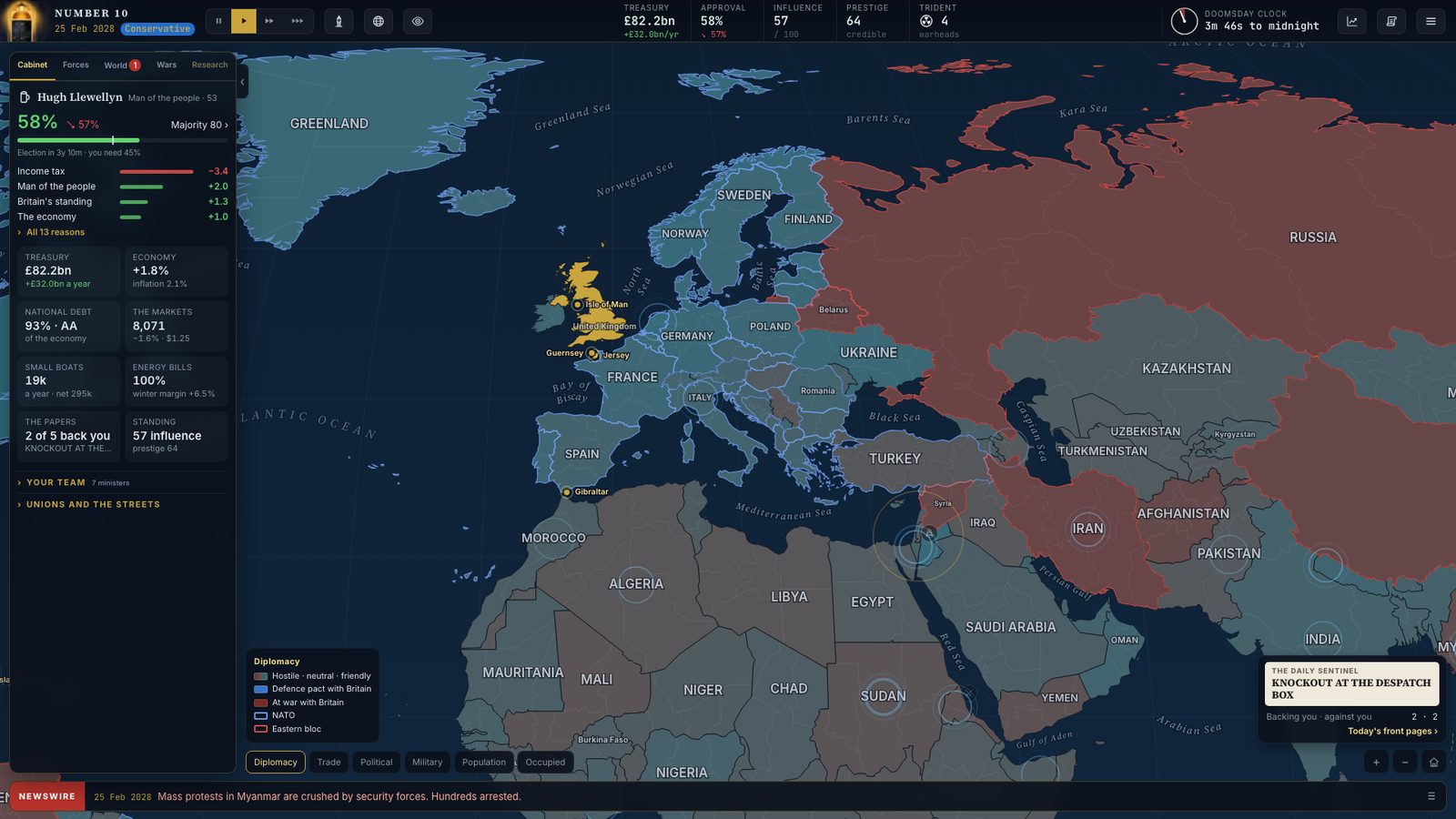Screen dimensions: 1456x819
Task: Click the Conservative party badge
Action: coord(157,28)
